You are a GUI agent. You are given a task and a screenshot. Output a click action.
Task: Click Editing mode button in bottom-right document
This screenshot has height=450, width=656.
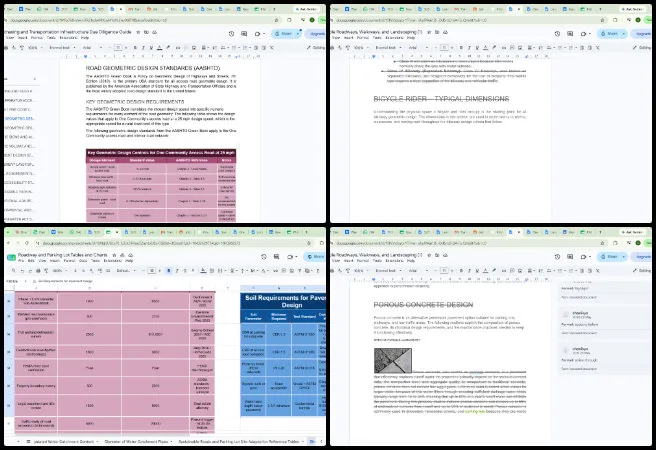[645, 271]
